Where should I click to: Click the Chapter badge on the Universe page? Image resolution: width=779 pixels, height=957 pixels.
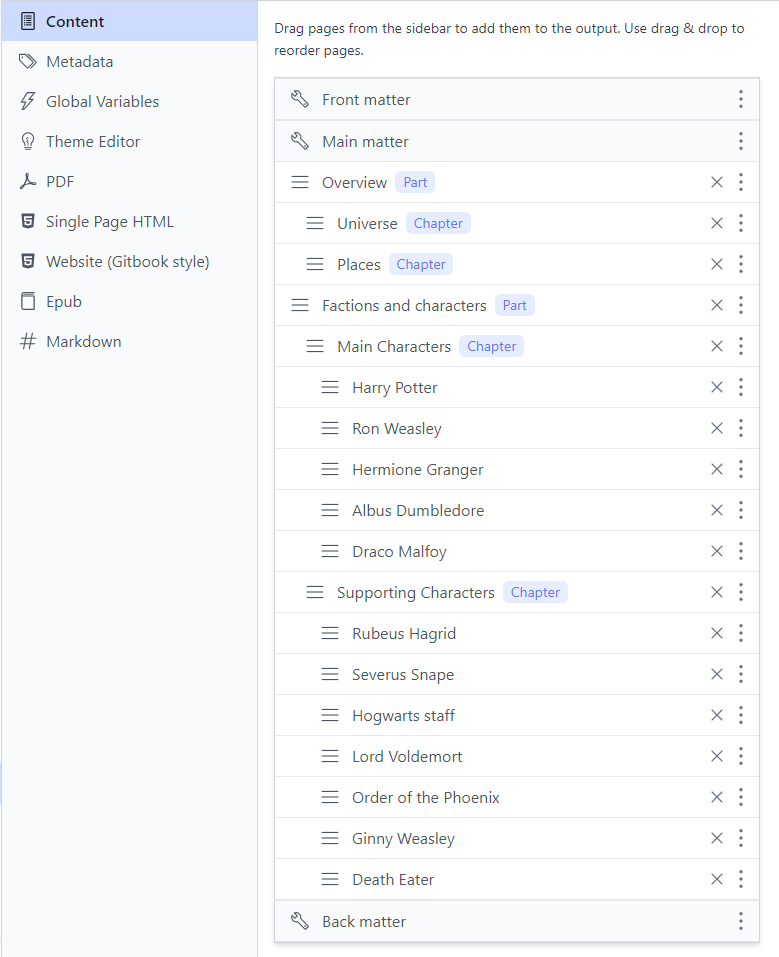438,223
